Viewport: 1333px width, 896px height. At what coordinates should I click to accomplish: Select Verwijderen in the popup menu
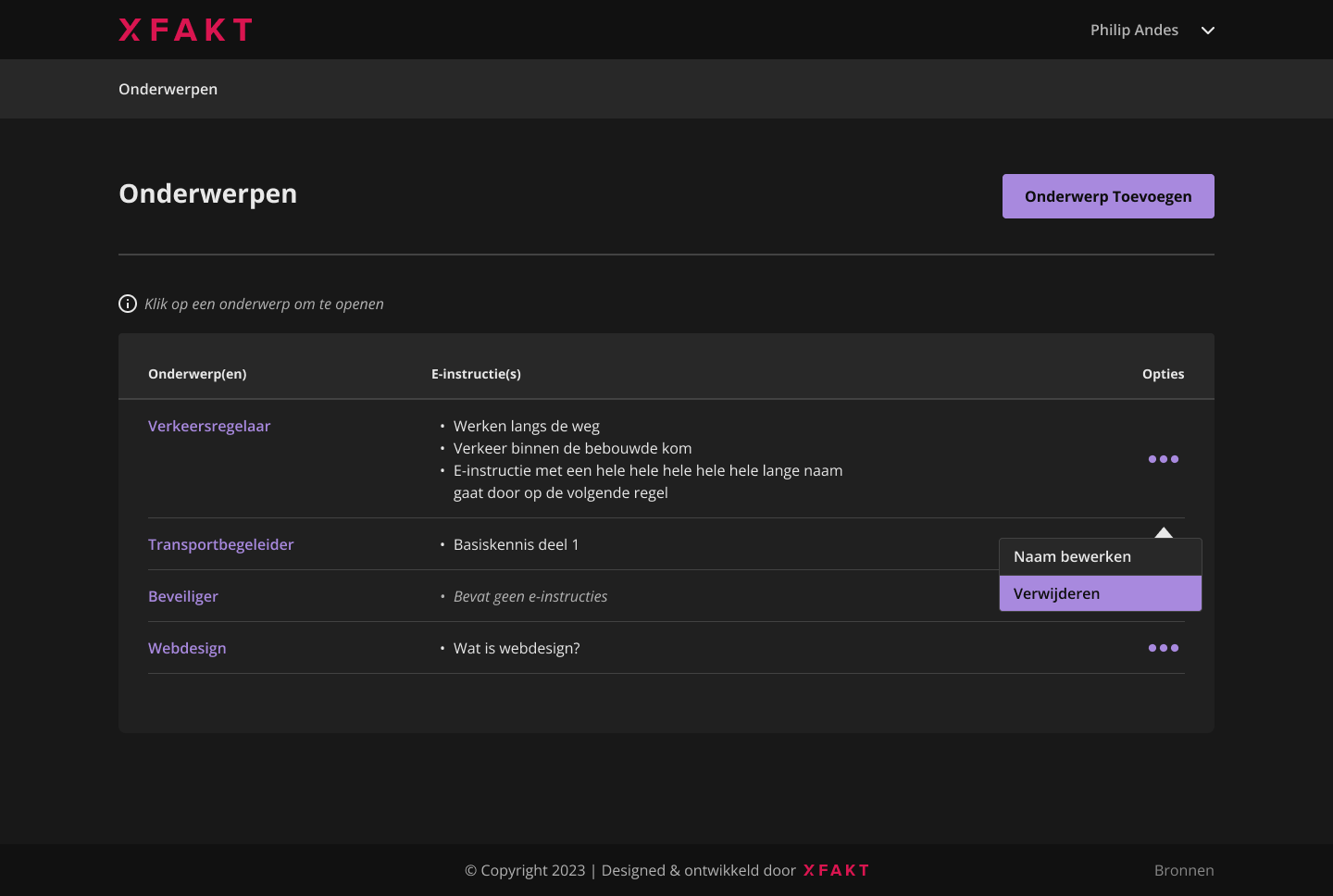(1101, 593)
